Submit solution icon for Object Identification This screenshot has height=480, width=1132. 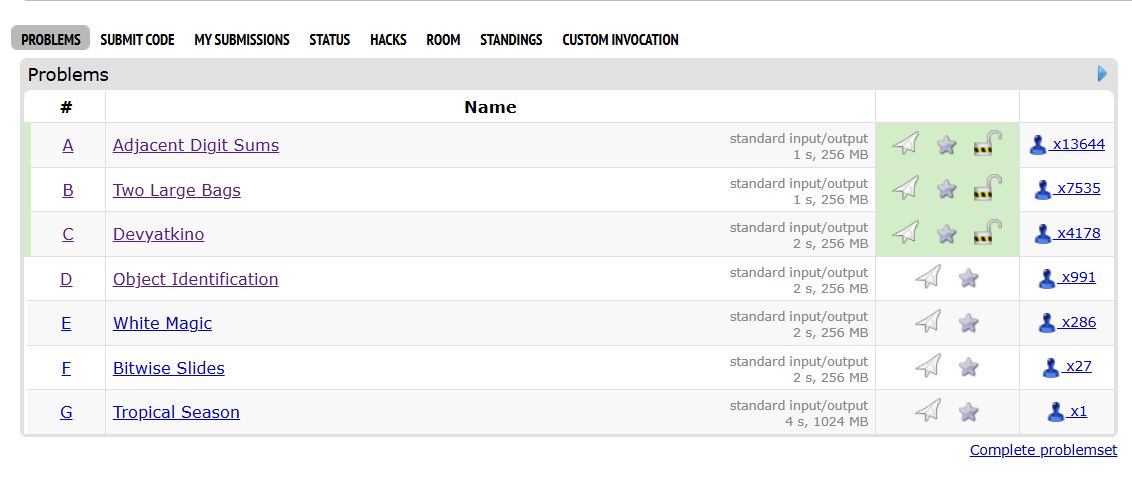point(928,277)
